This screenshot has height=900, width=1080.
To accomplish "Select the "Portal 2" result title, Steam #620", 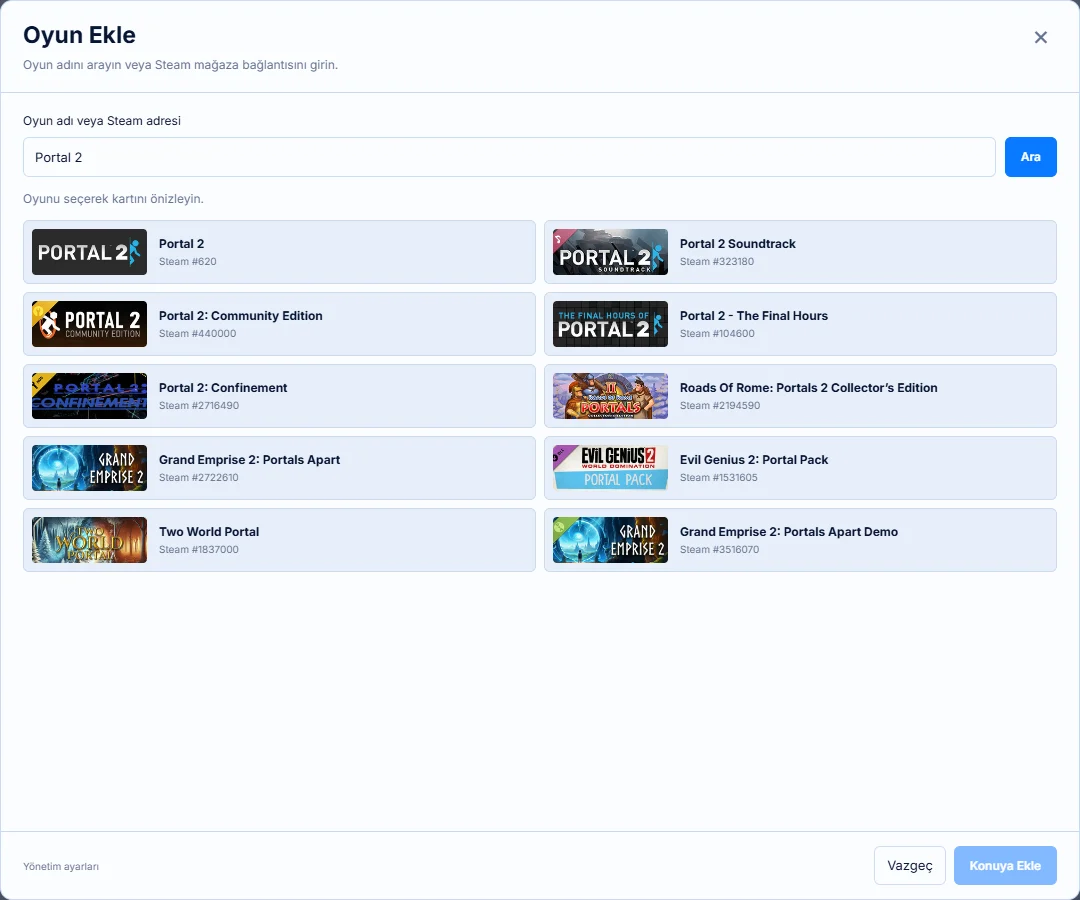I will tap(181, 244).
